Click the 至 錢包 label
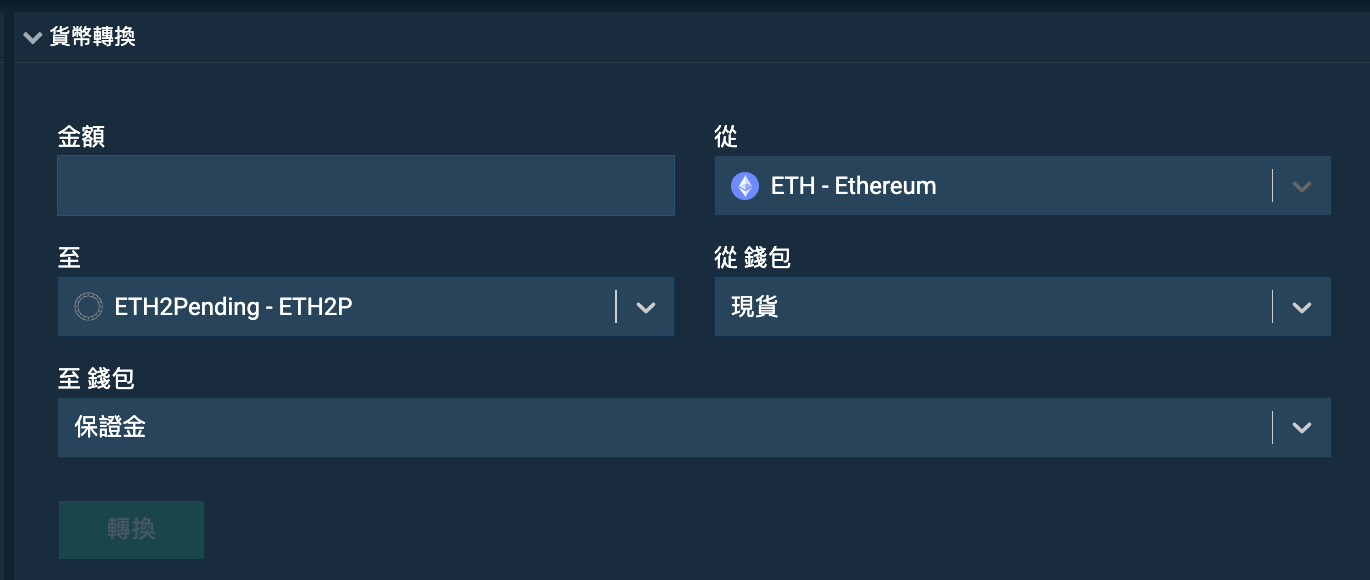The image size is (1370, 580). coord(96,379)
